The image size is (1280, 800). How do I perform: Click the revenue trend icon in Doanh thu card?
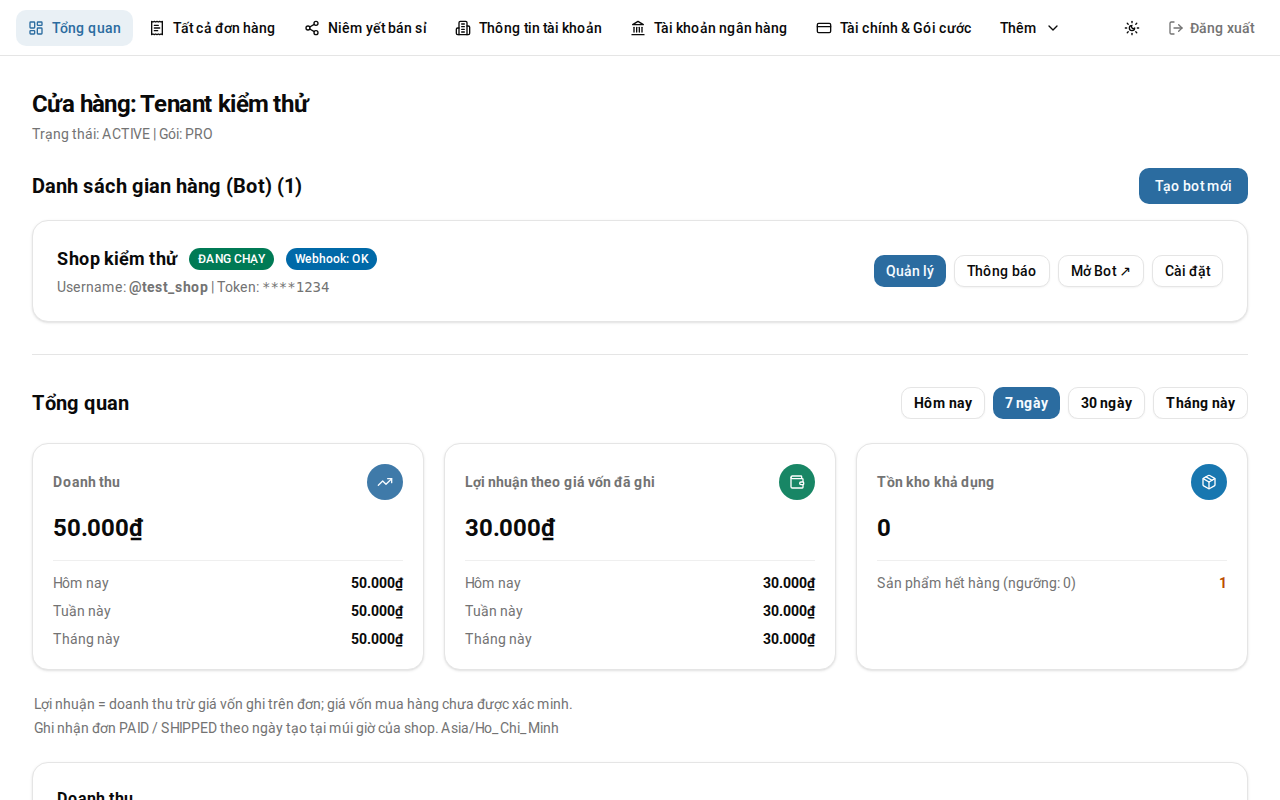pyautogui.click(x=385, y=482)
